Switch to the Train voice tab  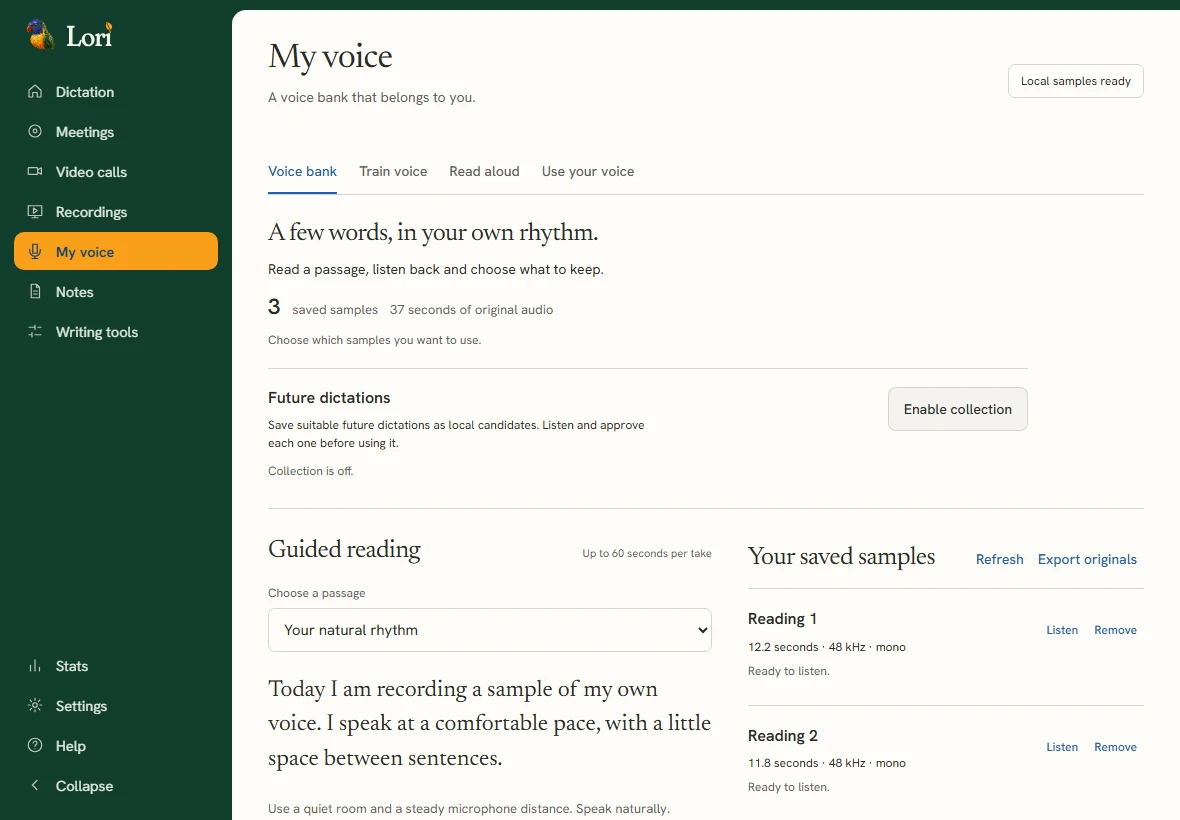393,172
